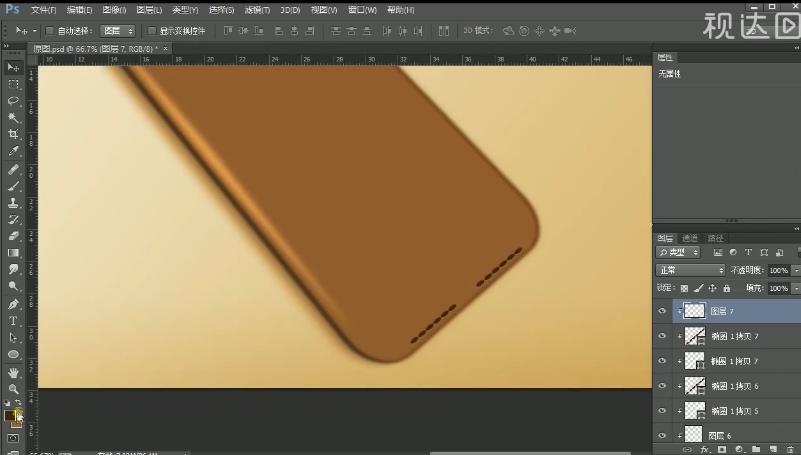Open the 文件(F) menu
This screenshot has width=801, height=455.
(x=43, y=9)
